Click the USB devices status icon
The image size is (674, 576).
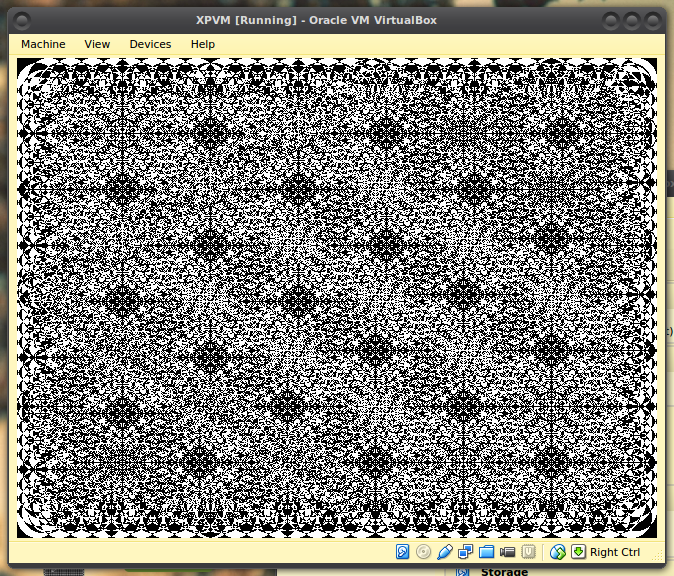pos(444,551)
